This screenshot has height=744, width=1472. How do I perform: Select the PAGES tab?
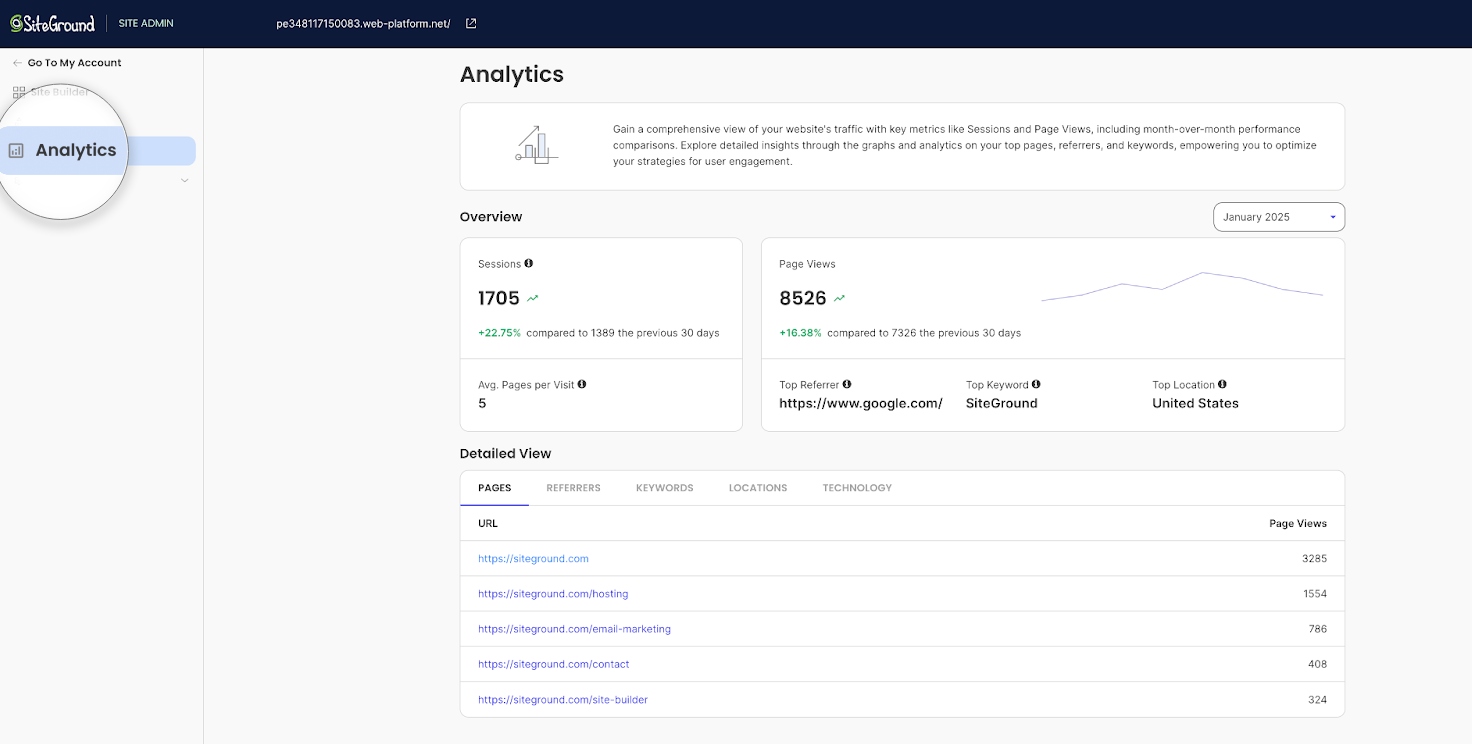pyautogui.click(x=494, y=488)
